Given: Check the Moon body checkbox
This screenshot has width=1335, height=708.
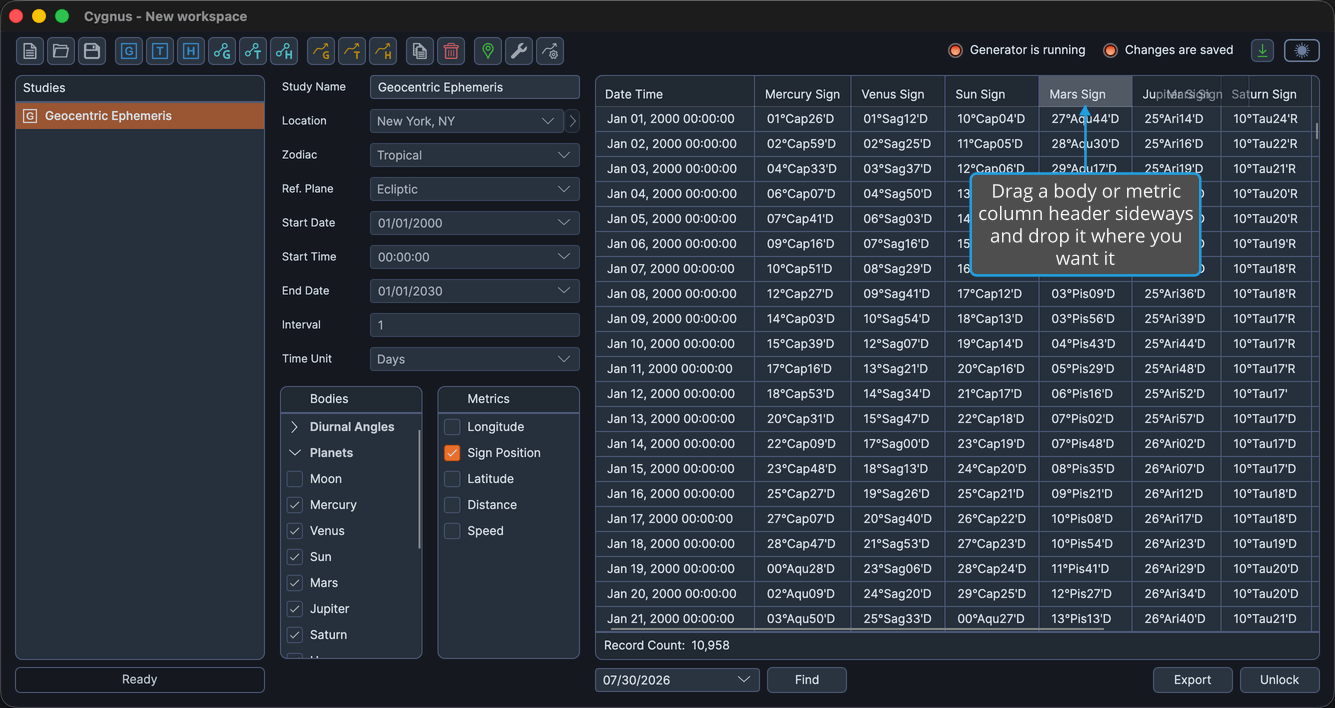Looking at the screenshot, I should click(x=295, y=479).
